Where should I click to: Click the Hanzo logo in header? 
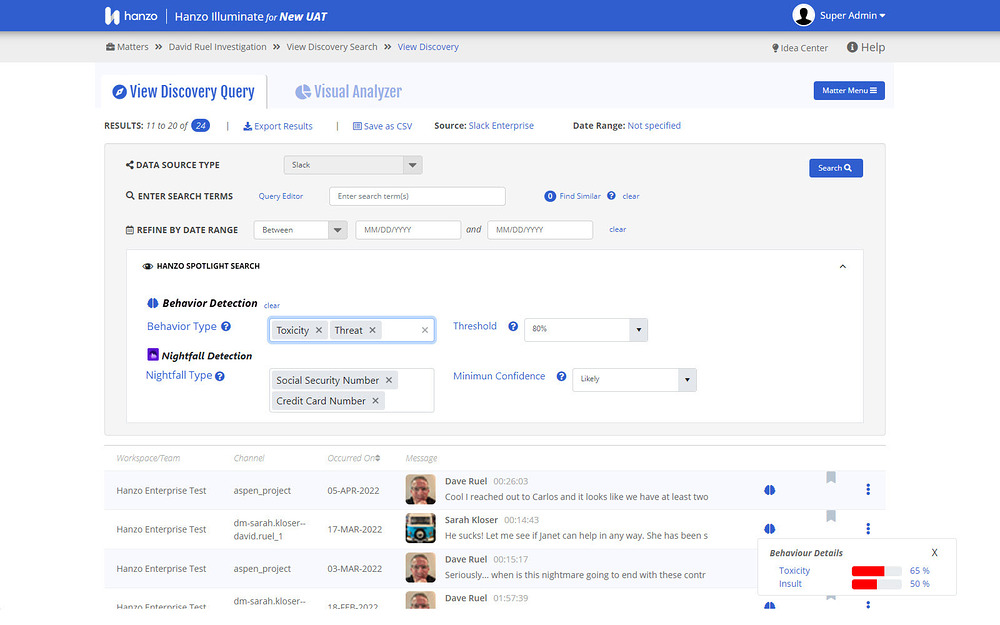pyautogui.click(x=131, y=16)
